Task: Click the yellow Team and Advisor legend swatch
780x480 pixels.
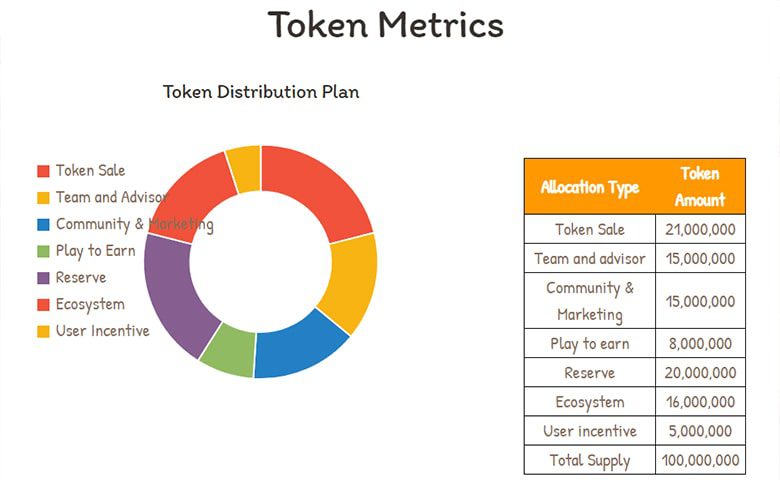Action: (43, 198)
